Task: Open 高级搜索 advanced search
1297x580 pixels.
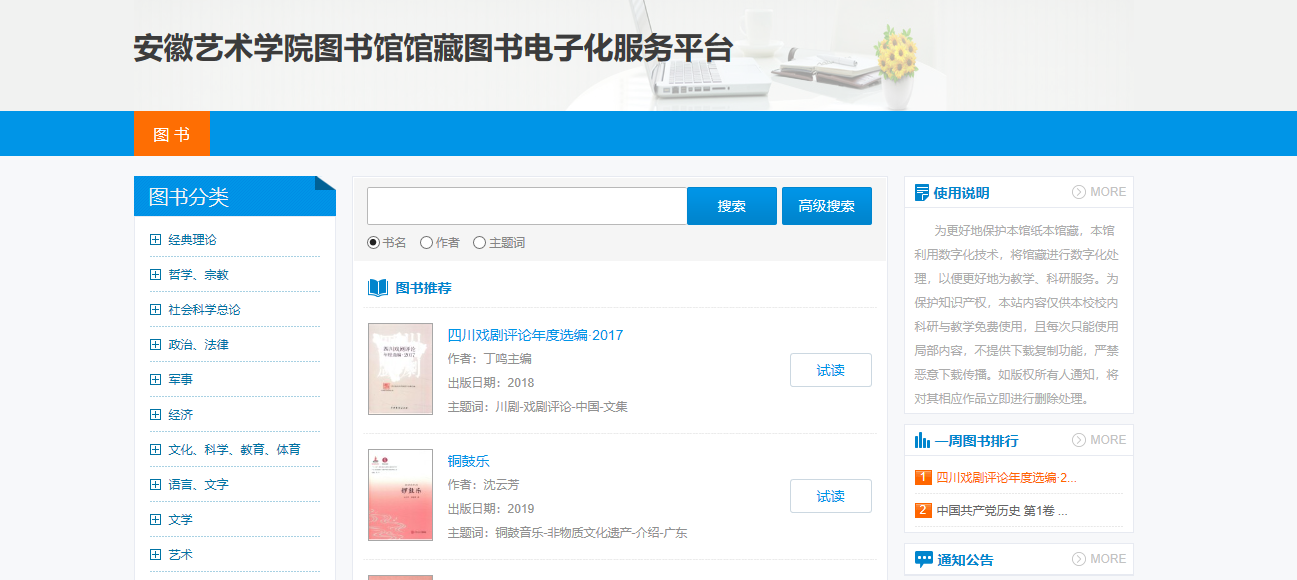Action: click(x=826, y=206)
